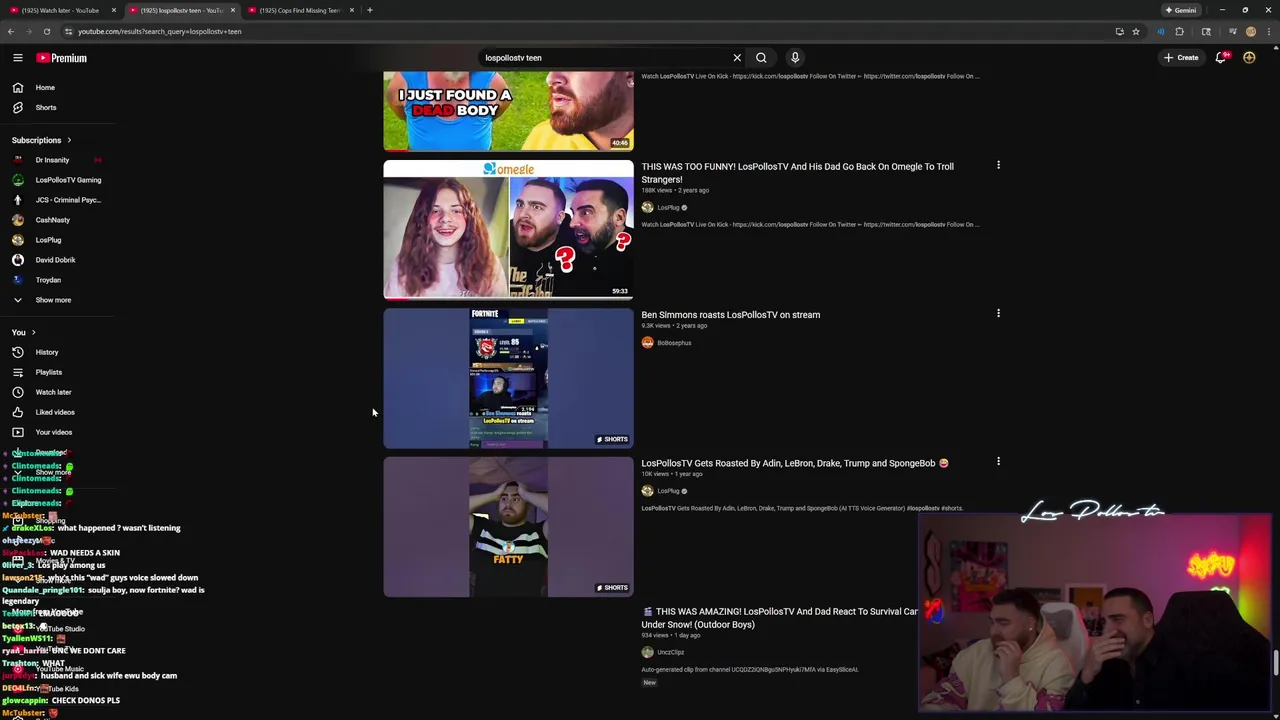The width and height of the screenshot is (1280, 720).
Task: Go to YouTube Premium home logo
Action: 62,58
